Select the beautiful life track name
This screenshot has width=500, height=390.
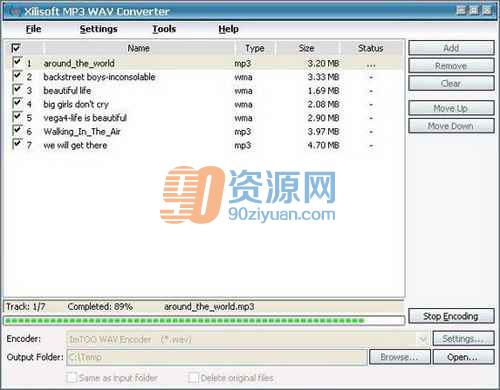click(x=67, y=91)
